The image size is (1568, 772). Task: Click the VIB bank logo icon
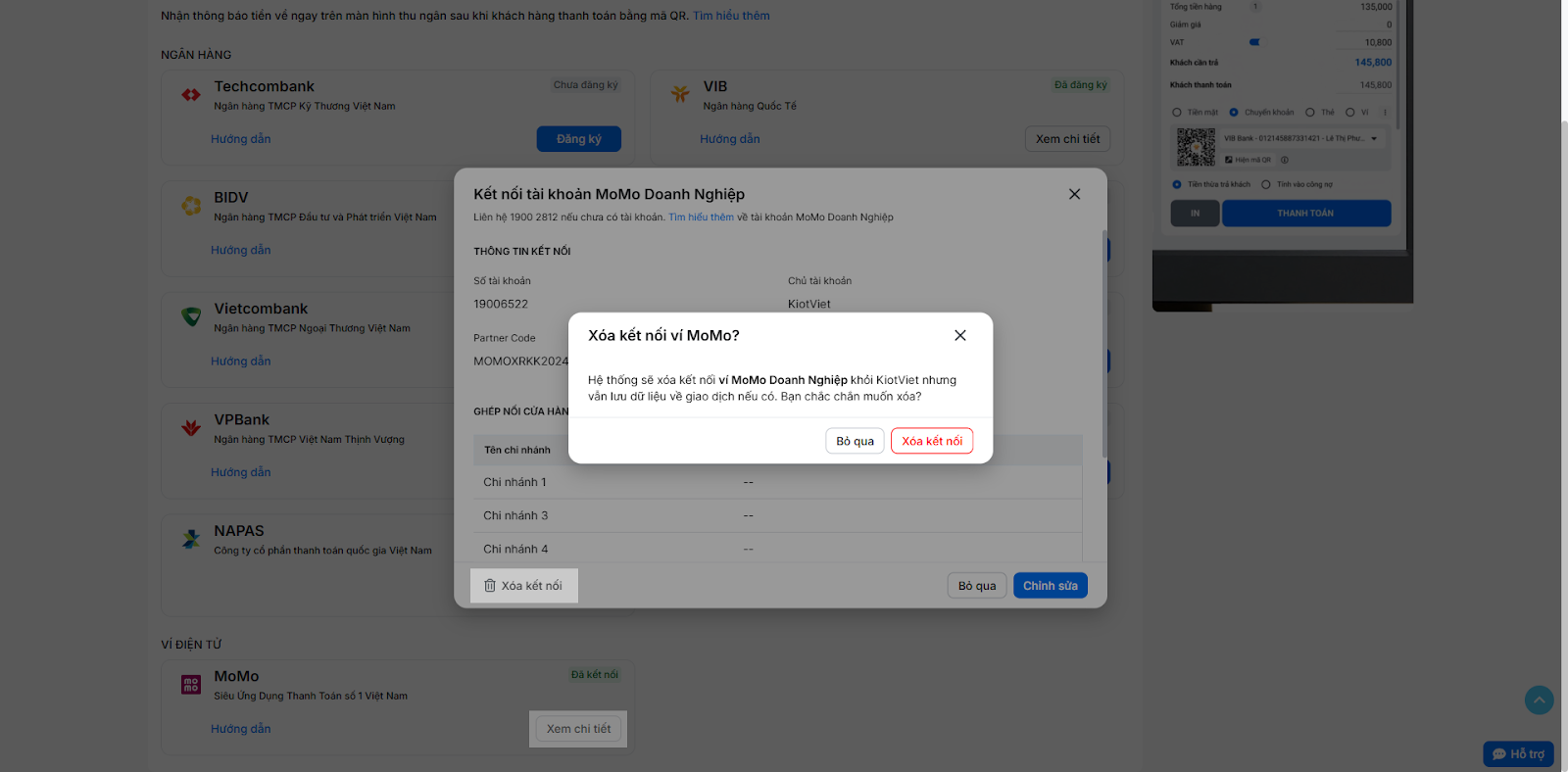click(x=680, y=95)
